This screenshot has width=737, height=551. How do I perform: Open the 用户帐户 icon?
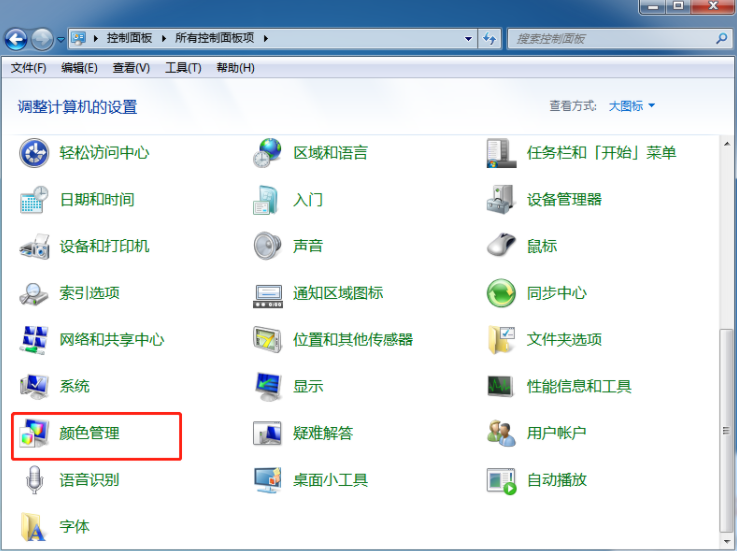(501, 433)
